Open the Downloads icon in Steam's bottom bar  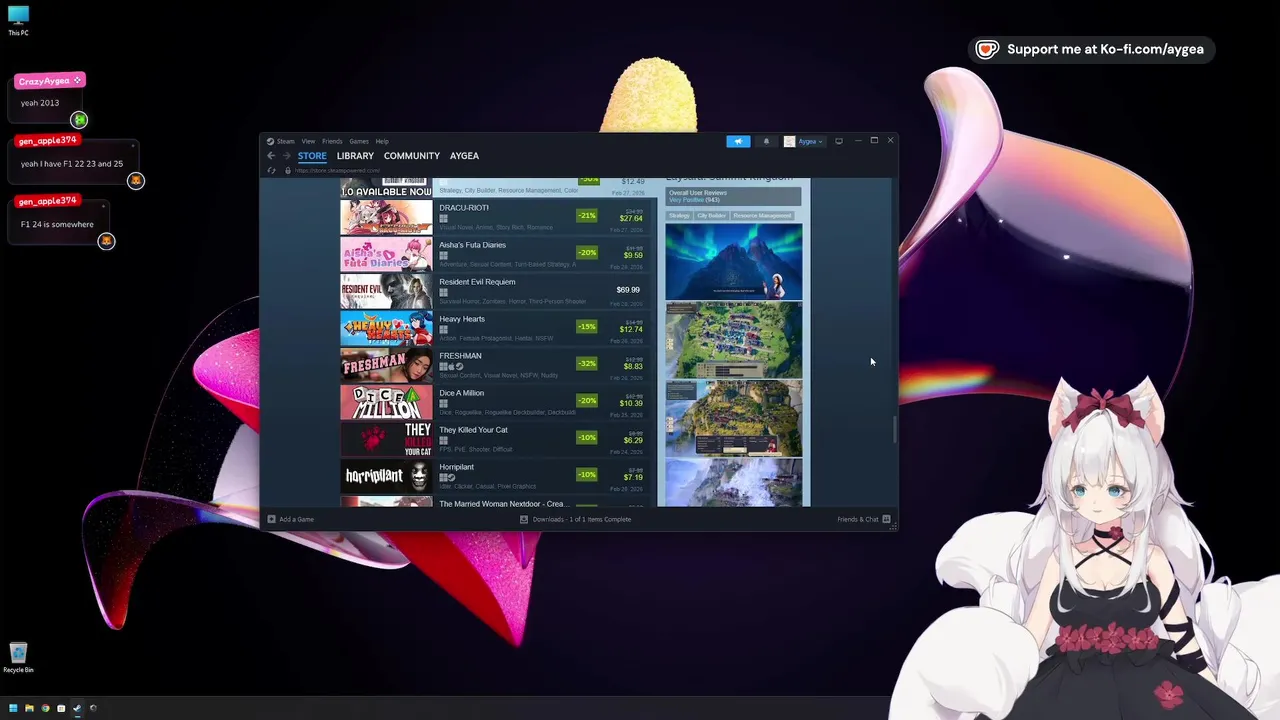pos(524,519)
